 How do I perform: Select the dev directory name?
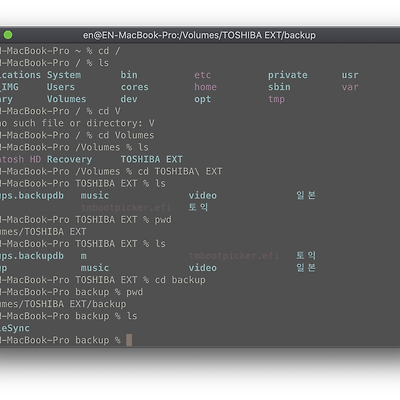coord(129,99)
